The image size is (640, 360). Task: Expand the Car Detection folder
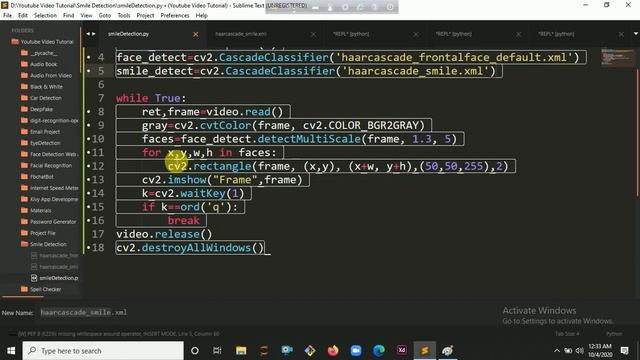42,98
